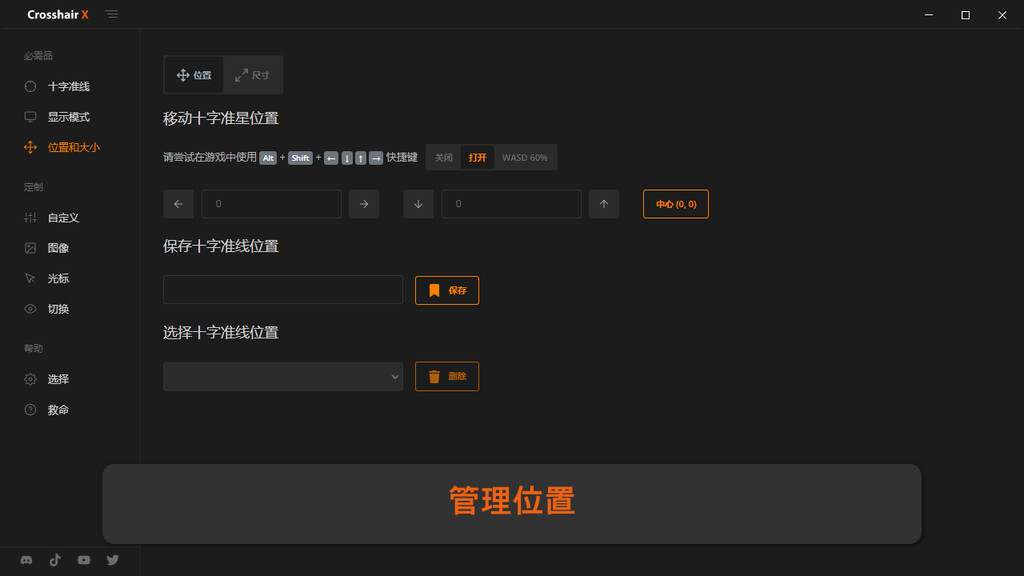This screenshot has height=576, width=1024.
Task: Click the position name input field
Action: click(283, 290)
